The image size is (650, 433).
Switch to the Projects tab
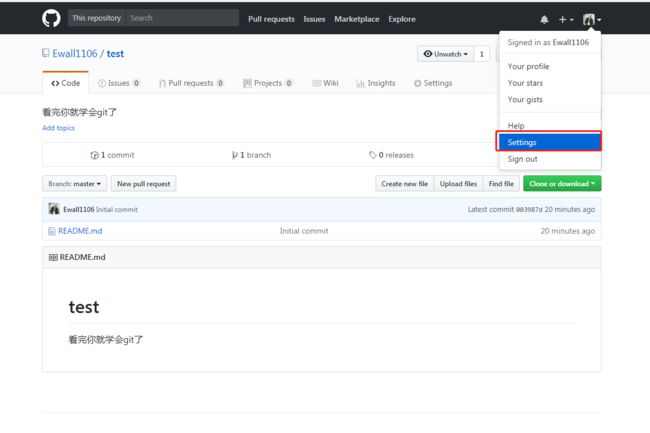coord(268,83)
